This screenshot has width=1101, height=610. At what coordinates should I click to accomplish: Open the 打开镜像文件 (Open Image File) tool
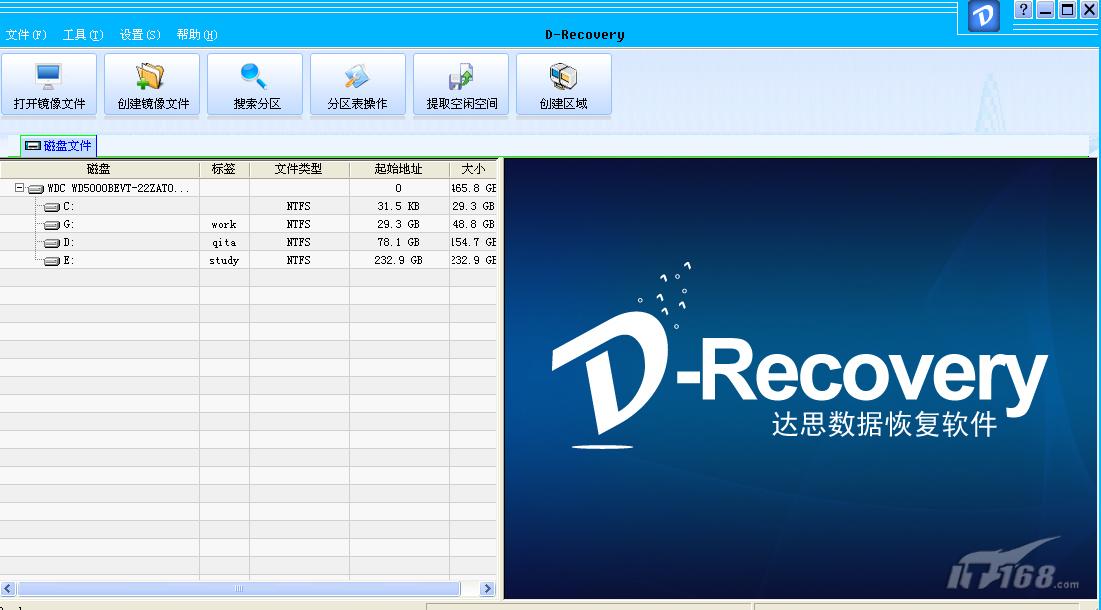[x=49, y=84]
